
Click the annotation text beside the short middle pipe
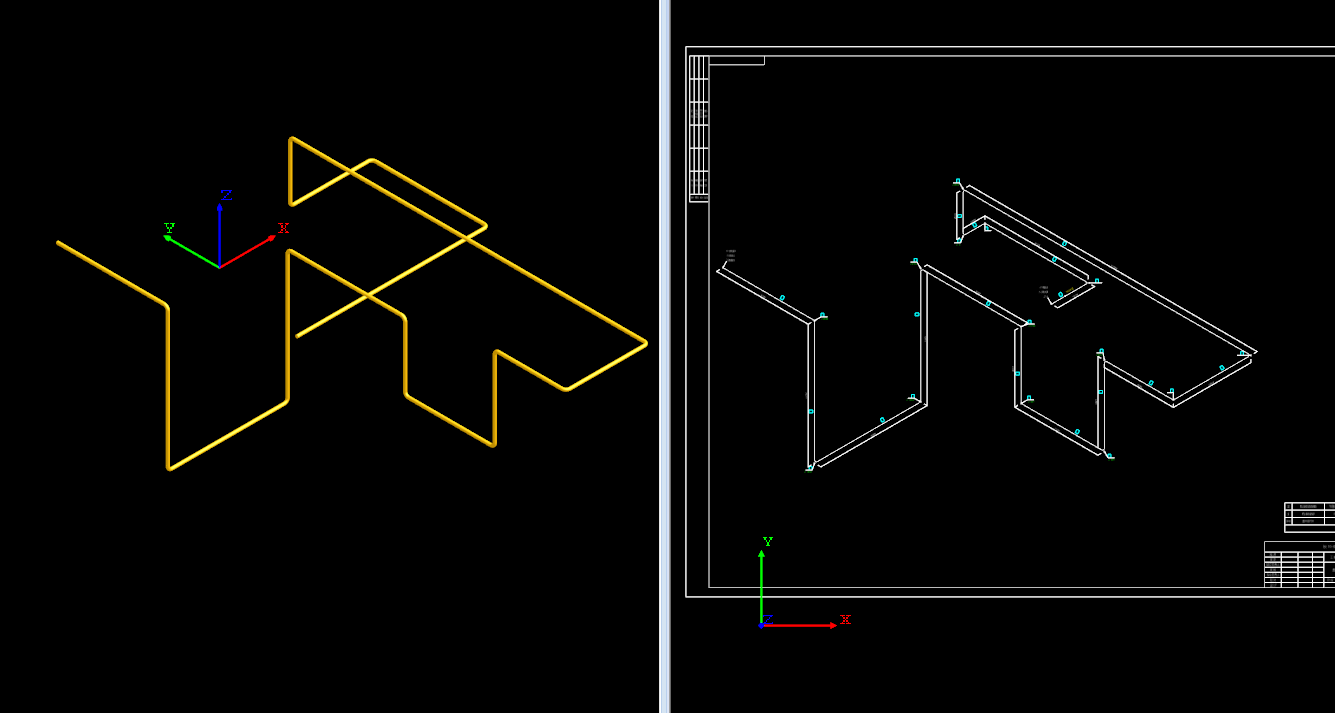[x=1043, y=290]
